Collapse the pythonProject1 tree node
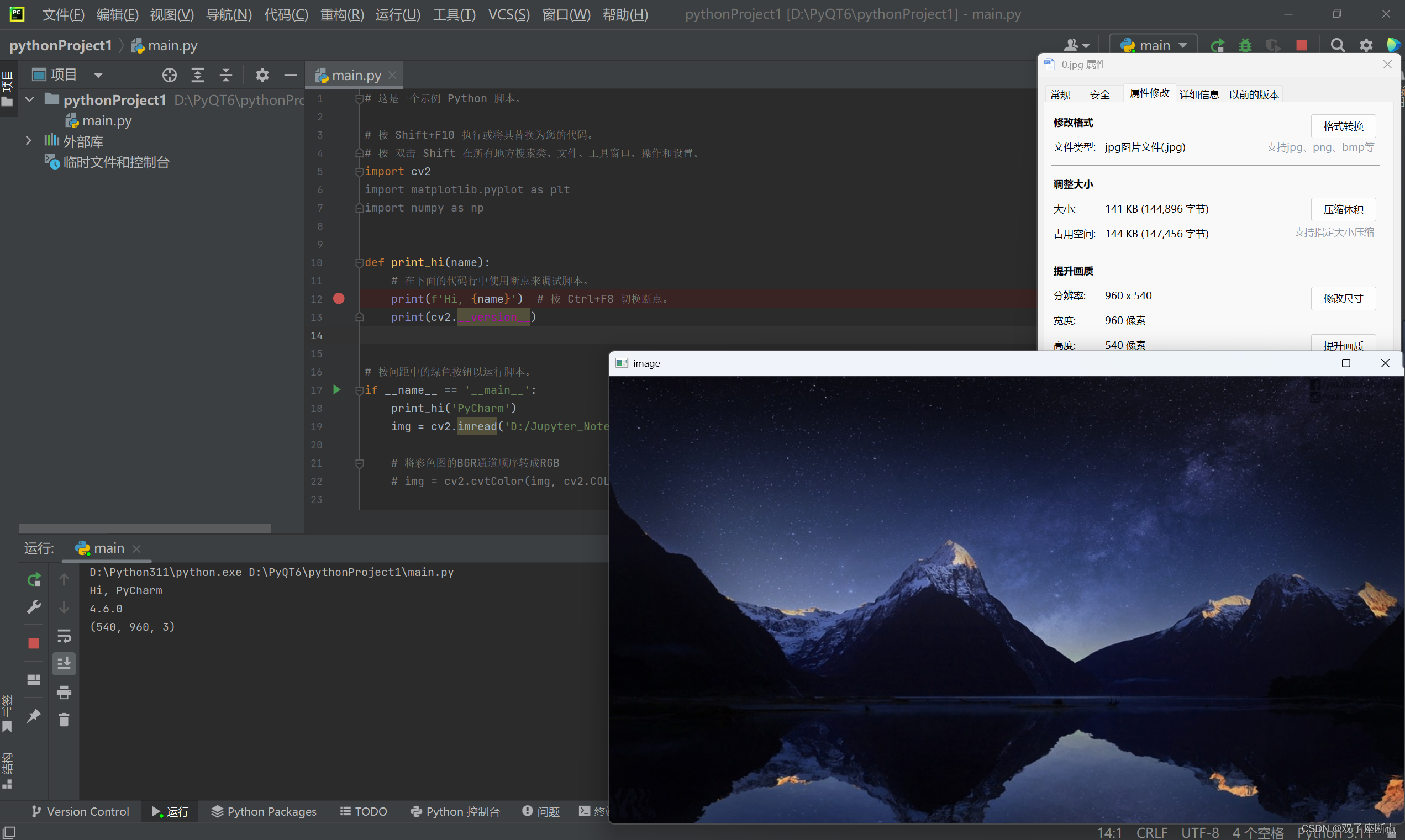 pyautogui.click(x=28, y=99)
